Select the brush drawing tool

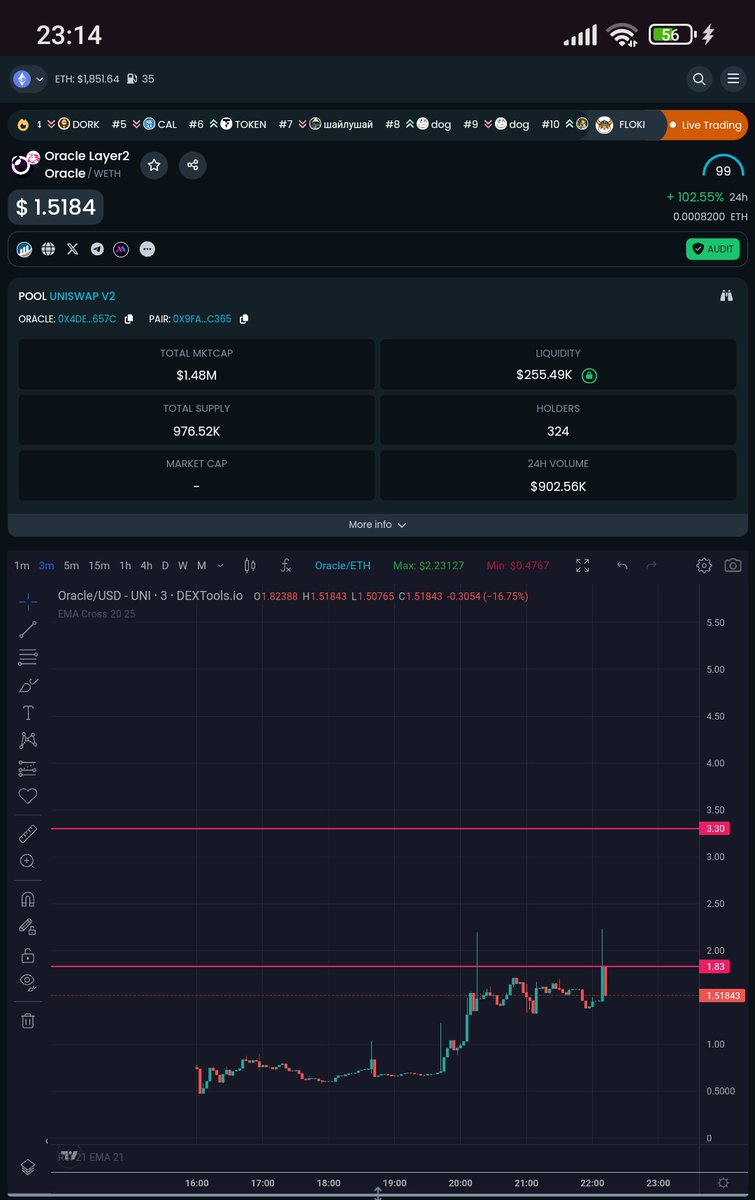(28, 685)
